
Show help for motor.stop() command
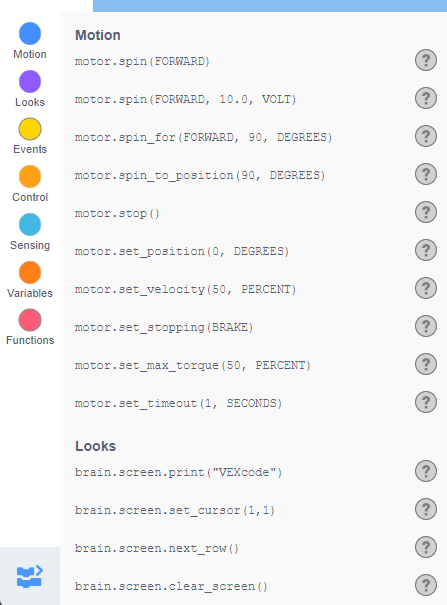point(426,212)
